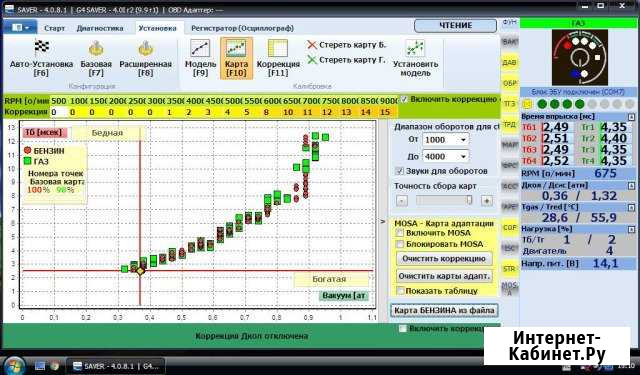Switch to Регистратор (Осциллограф) tab
Screen dimensions: 640x375
pos(242,29)
